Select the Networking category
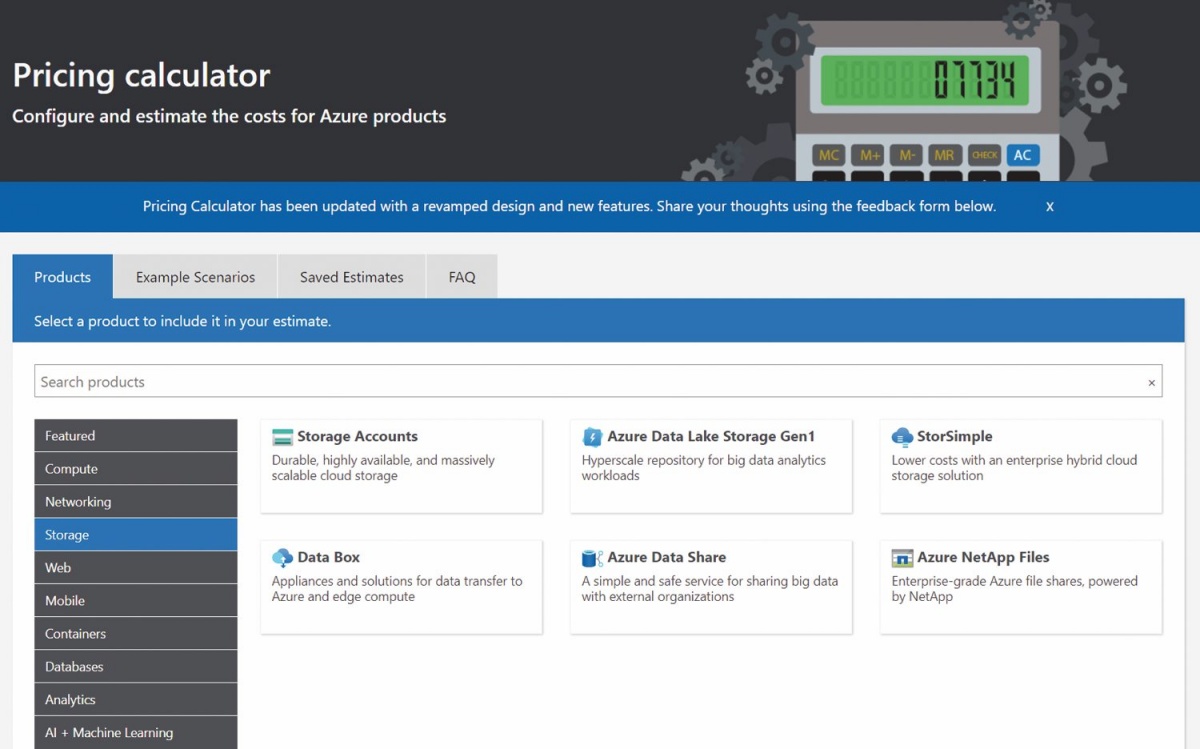The image size is (1200, 749). 136,502
